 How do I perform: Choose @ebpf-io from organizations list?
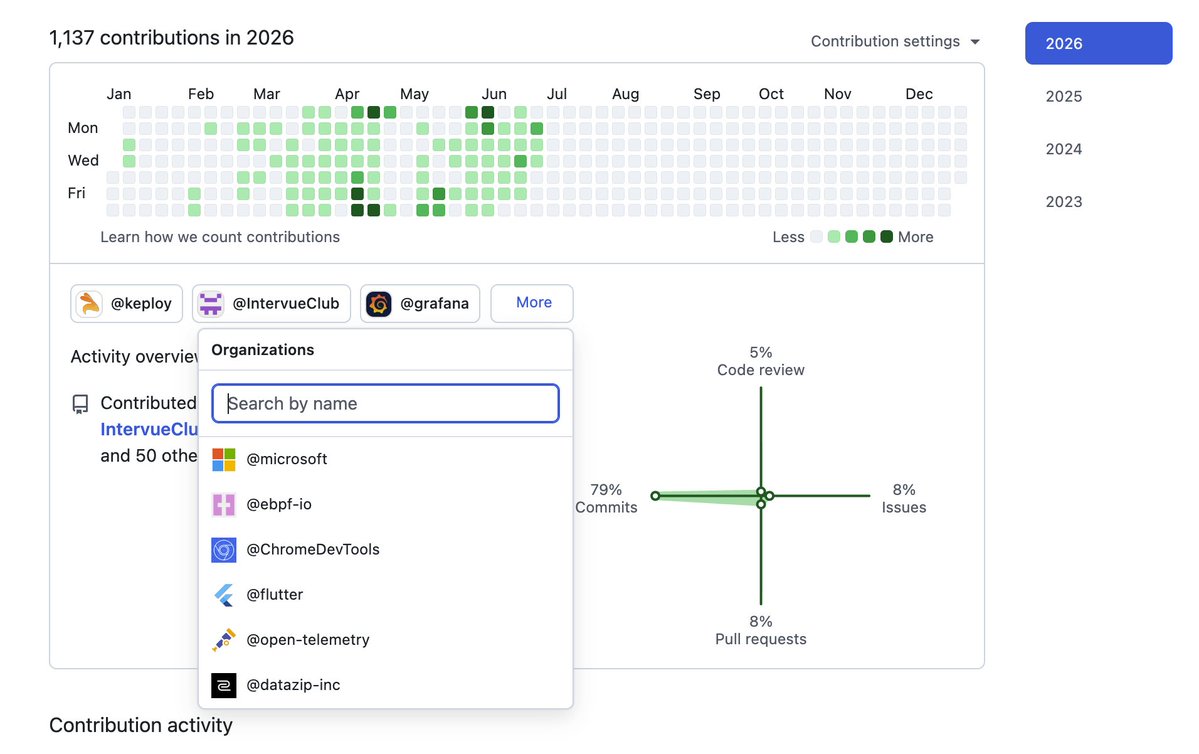385,504
